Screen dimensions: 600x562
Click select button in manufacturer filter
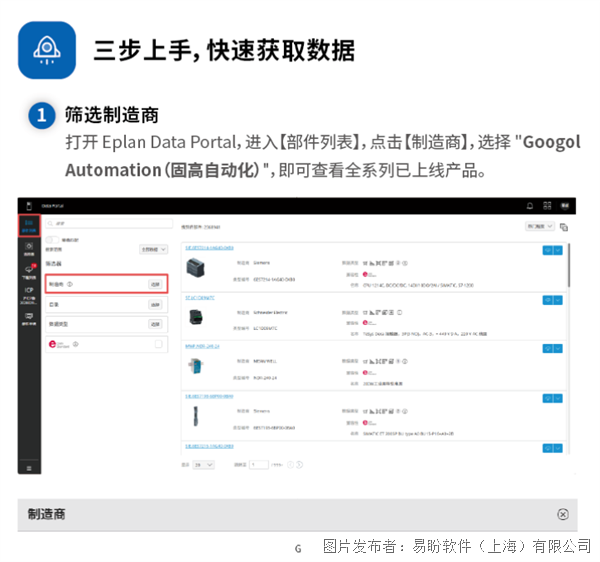(155, 284)
